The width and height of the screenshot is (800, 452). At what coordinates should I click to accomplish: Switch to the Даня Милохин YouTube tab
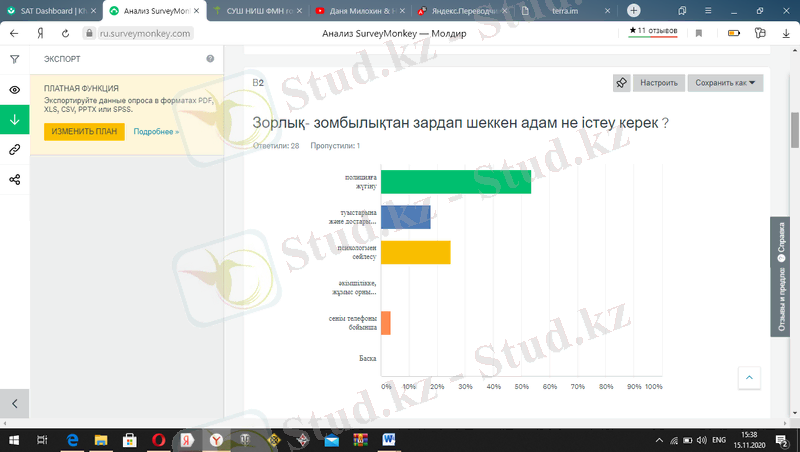pos(359,11)
